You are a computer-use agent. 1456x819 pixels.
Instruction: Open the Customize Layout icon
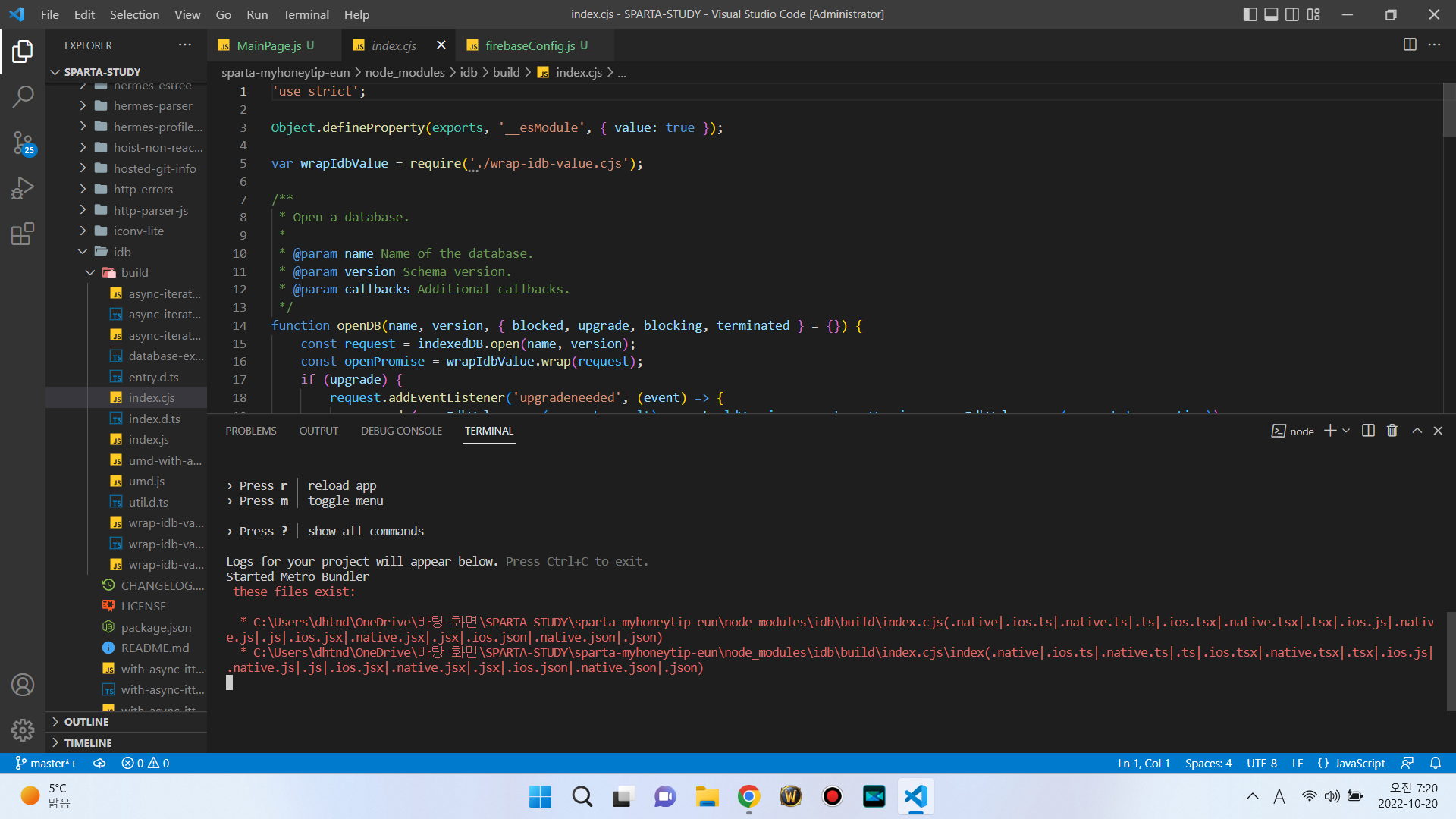coord(1313,14)
